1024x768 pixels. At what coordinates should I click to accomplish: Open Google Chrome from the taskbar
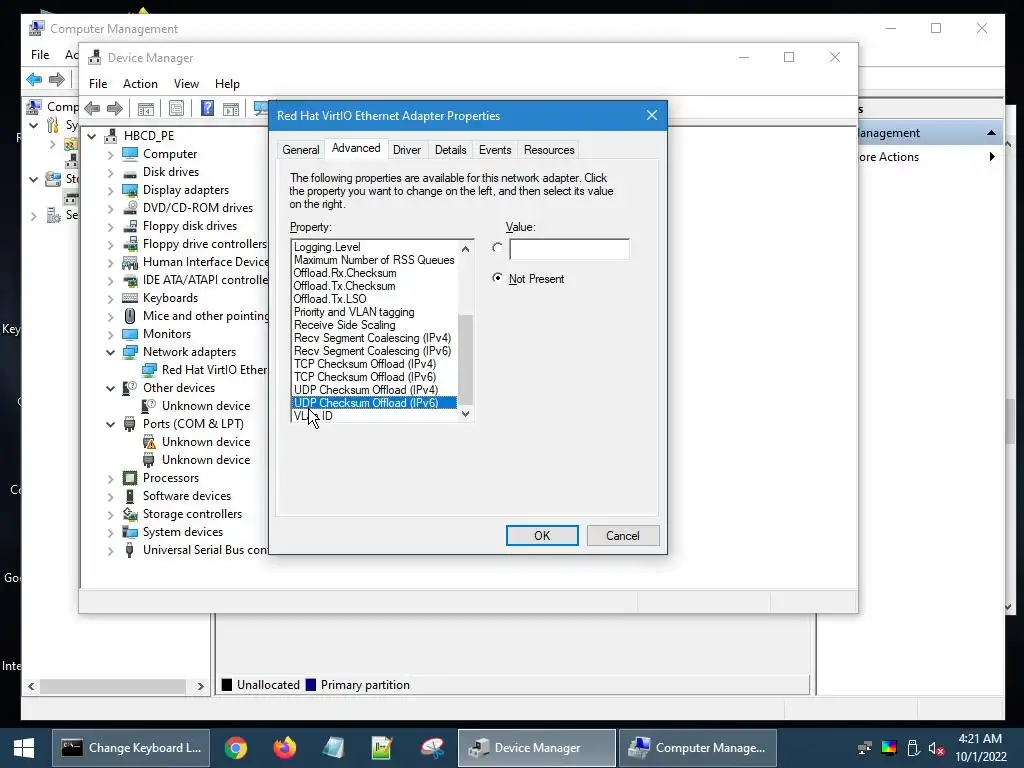pyautogui.click(x=236, y=748)
